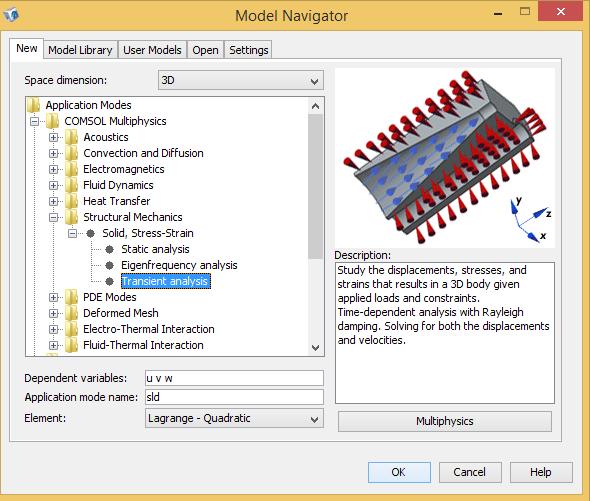Click the COMSOL Multiphysics folder icon
Viewport: 590px width, 501px height.
coord(52,121)
